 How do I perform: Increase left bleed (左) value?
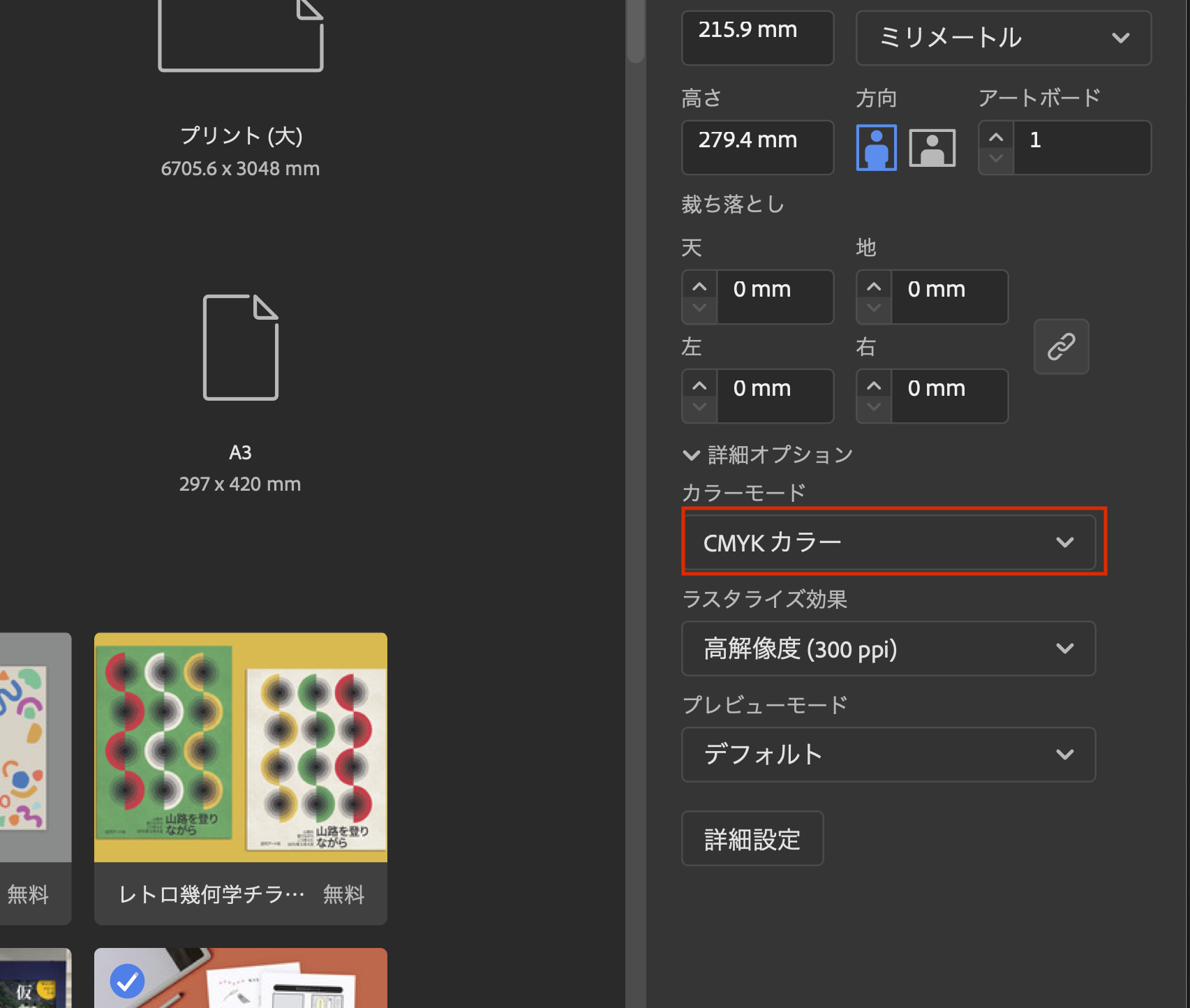click(699, 386)
